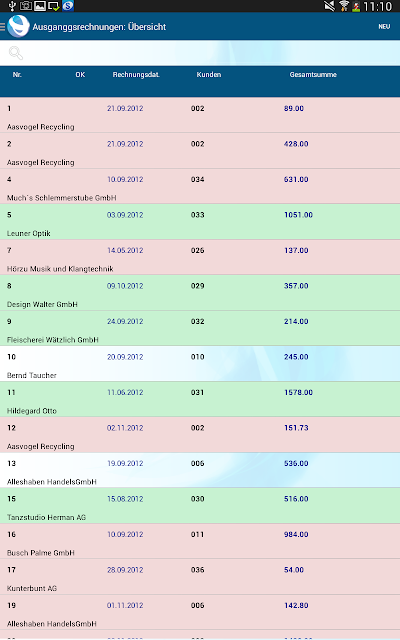This screenshot has width=400, height=640.
Task: Tap the muted sound status icon
Action: point(329,6)
